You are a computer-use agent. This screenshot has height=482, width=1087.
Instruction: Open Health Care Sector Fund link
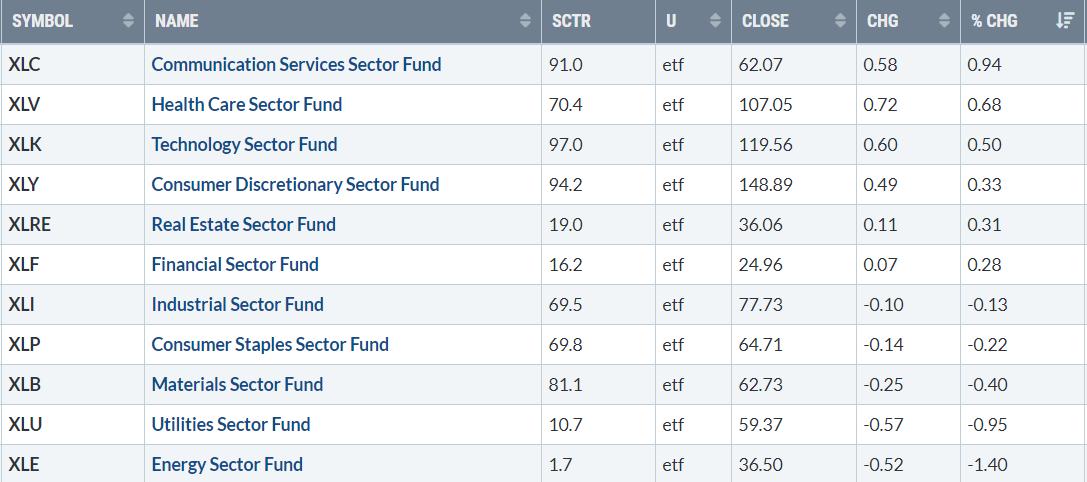coord(247,105)
